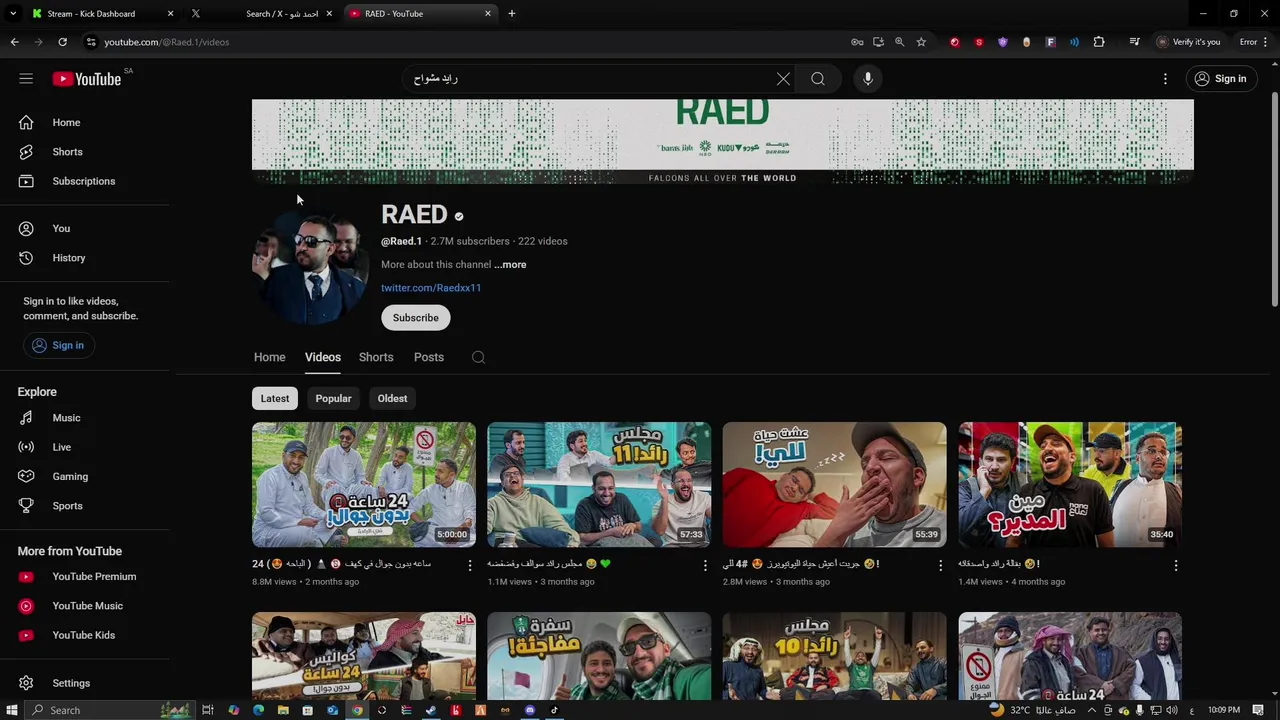Open the YouTube guide hamburger menu
Image resolution: width=1280 pixels, height=720 pixels.
(x=26, y=79)
